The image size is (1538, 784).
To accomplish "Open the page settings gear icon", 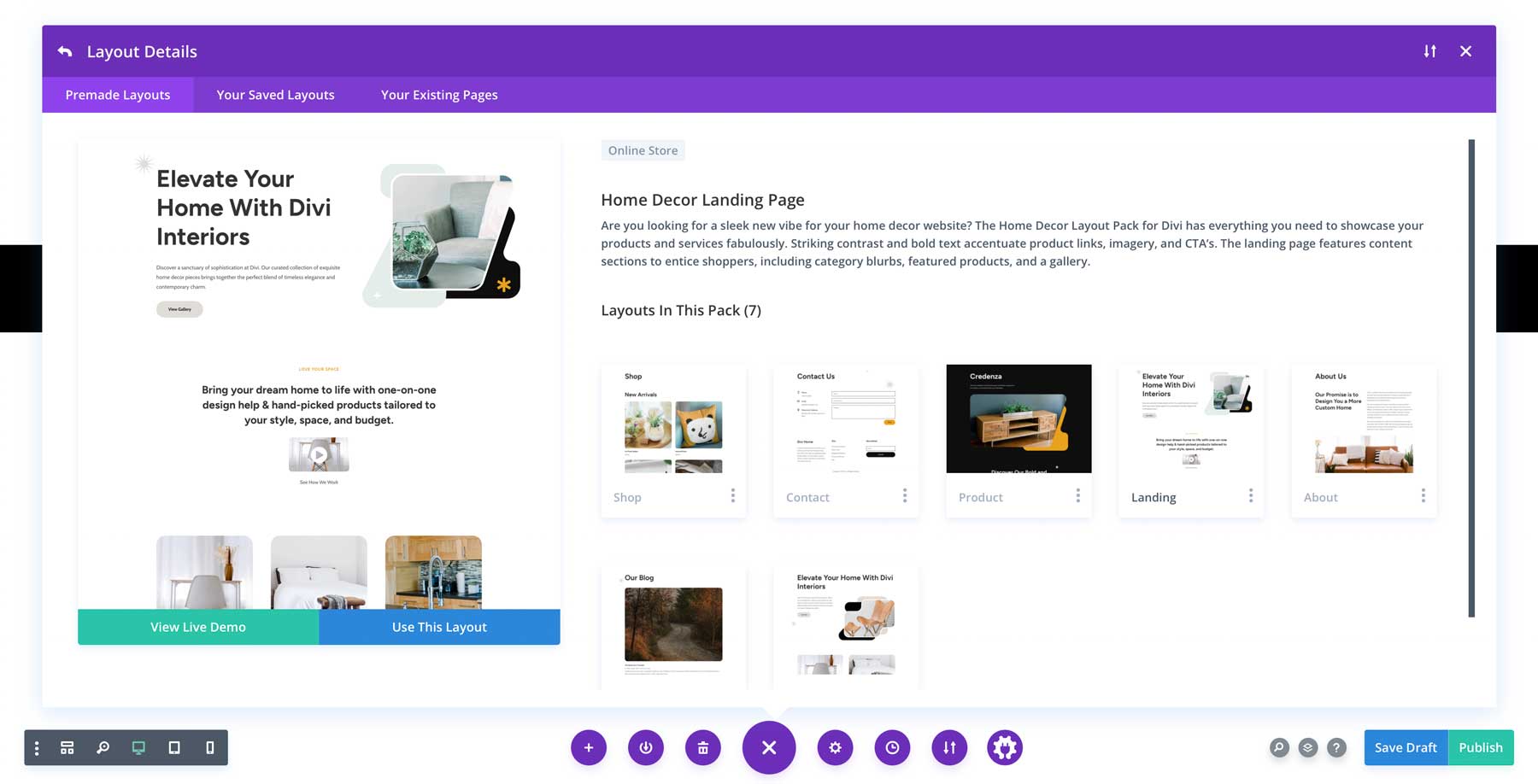I will click(x=835, y=747).
